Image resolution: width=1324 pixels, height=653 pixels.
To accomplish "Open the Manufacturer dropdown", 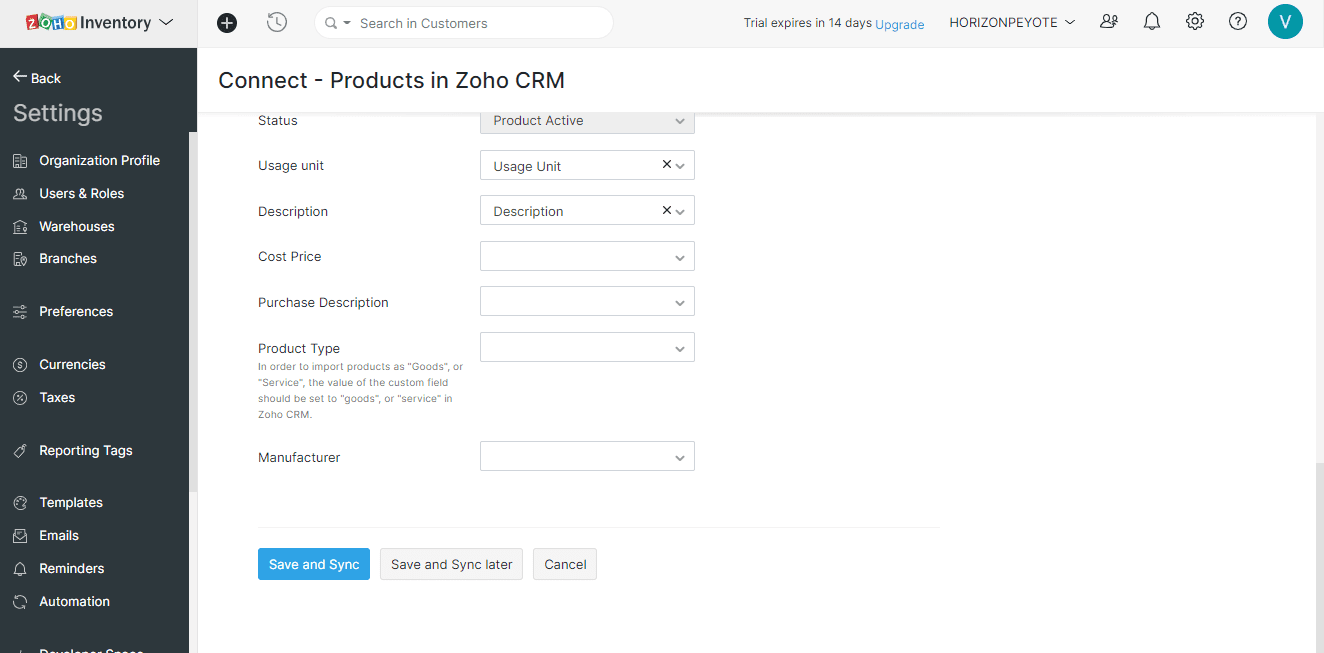I will 587,457.
